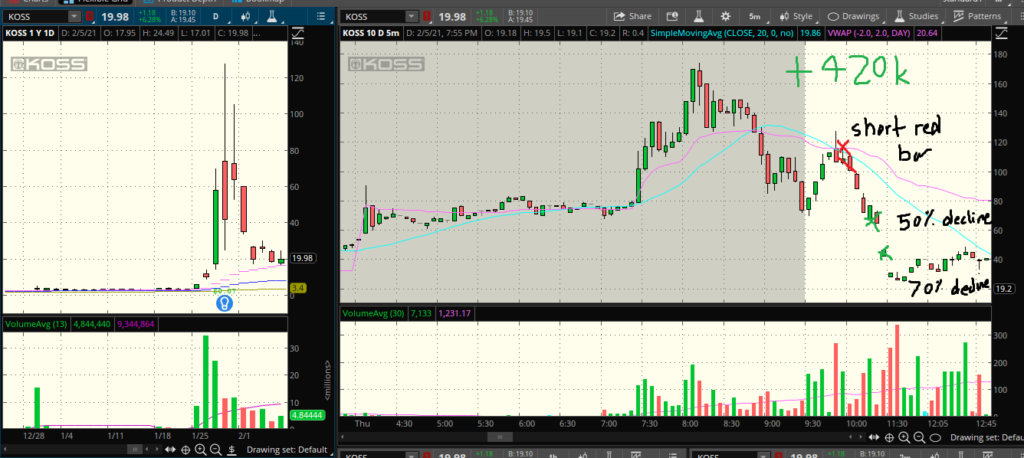Select pan tool under the 5m chart
1024x458 pixels.
coord(876,437)
